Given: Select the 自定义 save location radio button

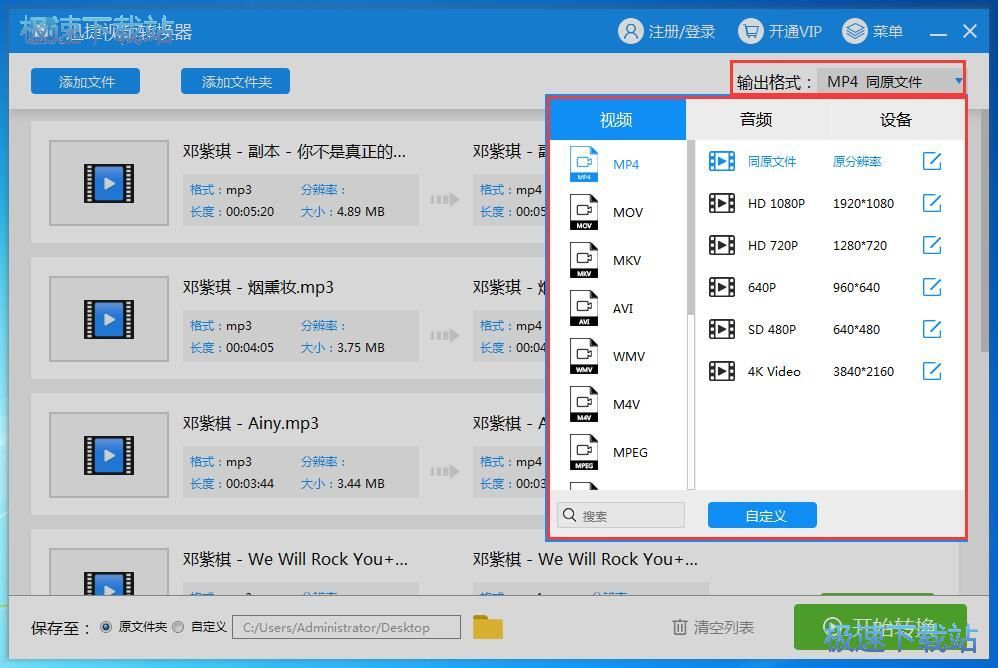Looking at the screenshot, I should click(x=180, y=627).
